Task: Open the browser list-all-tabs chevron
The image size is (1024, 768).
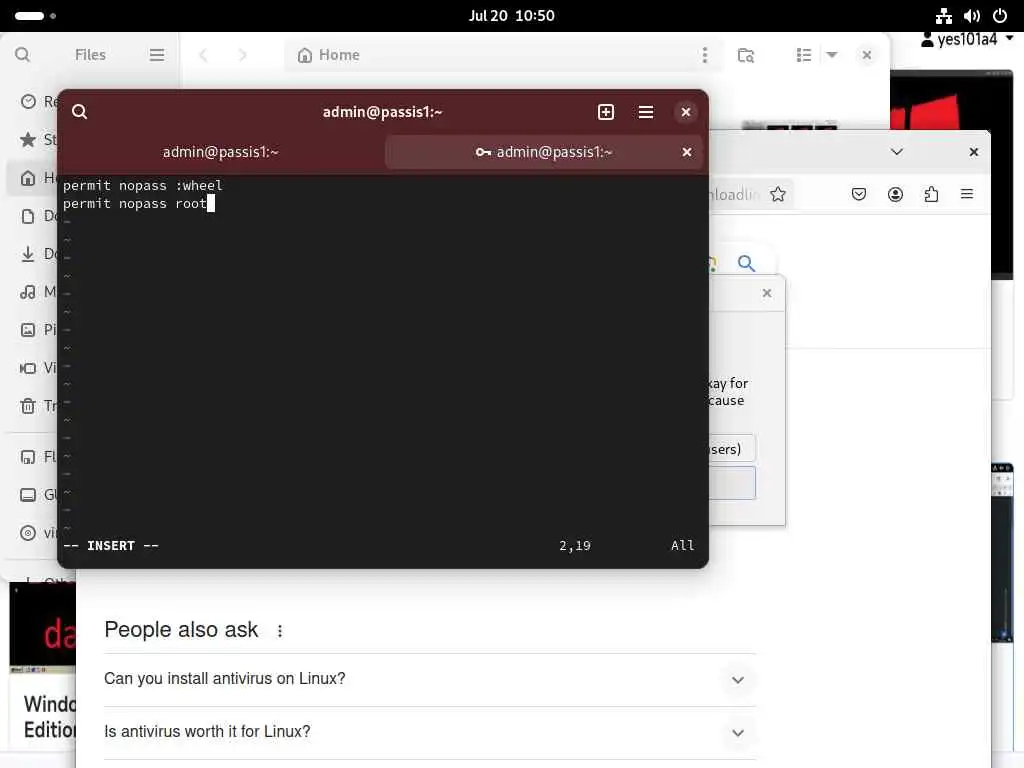Action: [x=897, y=152]
